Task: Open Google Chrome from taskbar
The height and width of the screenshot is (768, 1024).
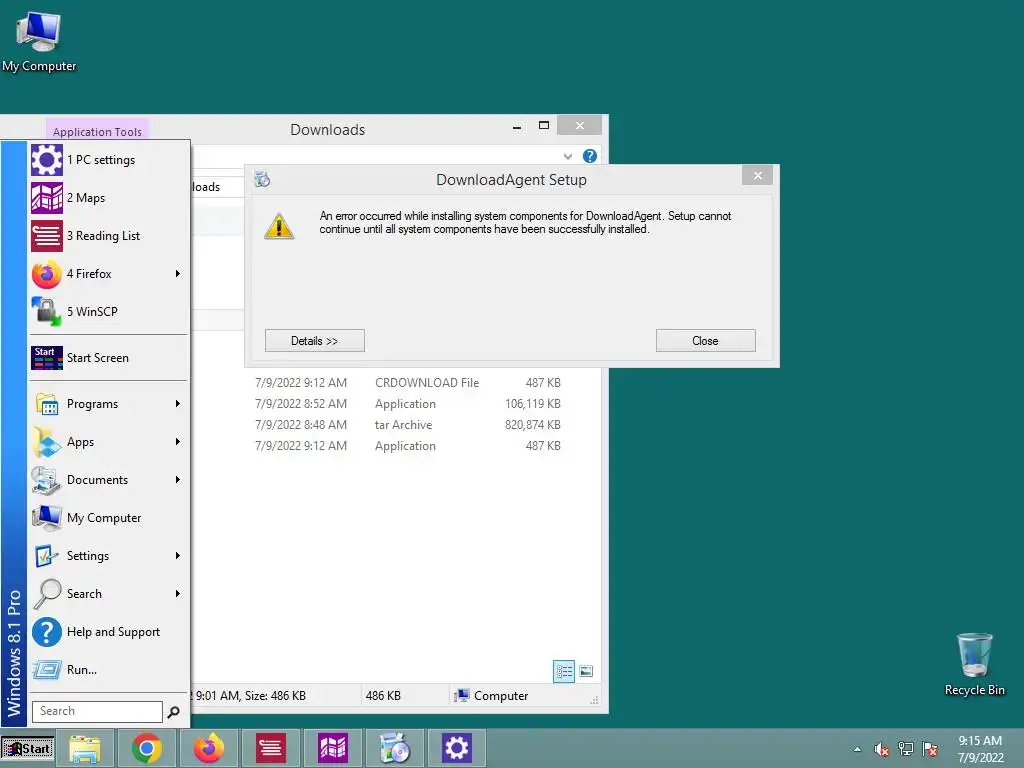Action: pos(146,748)
